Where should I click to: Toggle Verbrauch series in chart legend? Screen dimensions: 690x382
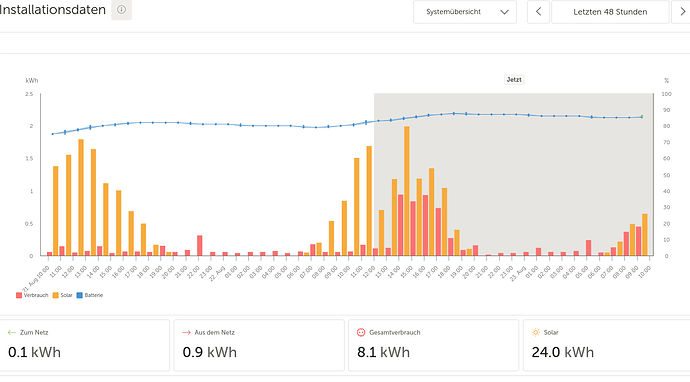click(32, 295)
